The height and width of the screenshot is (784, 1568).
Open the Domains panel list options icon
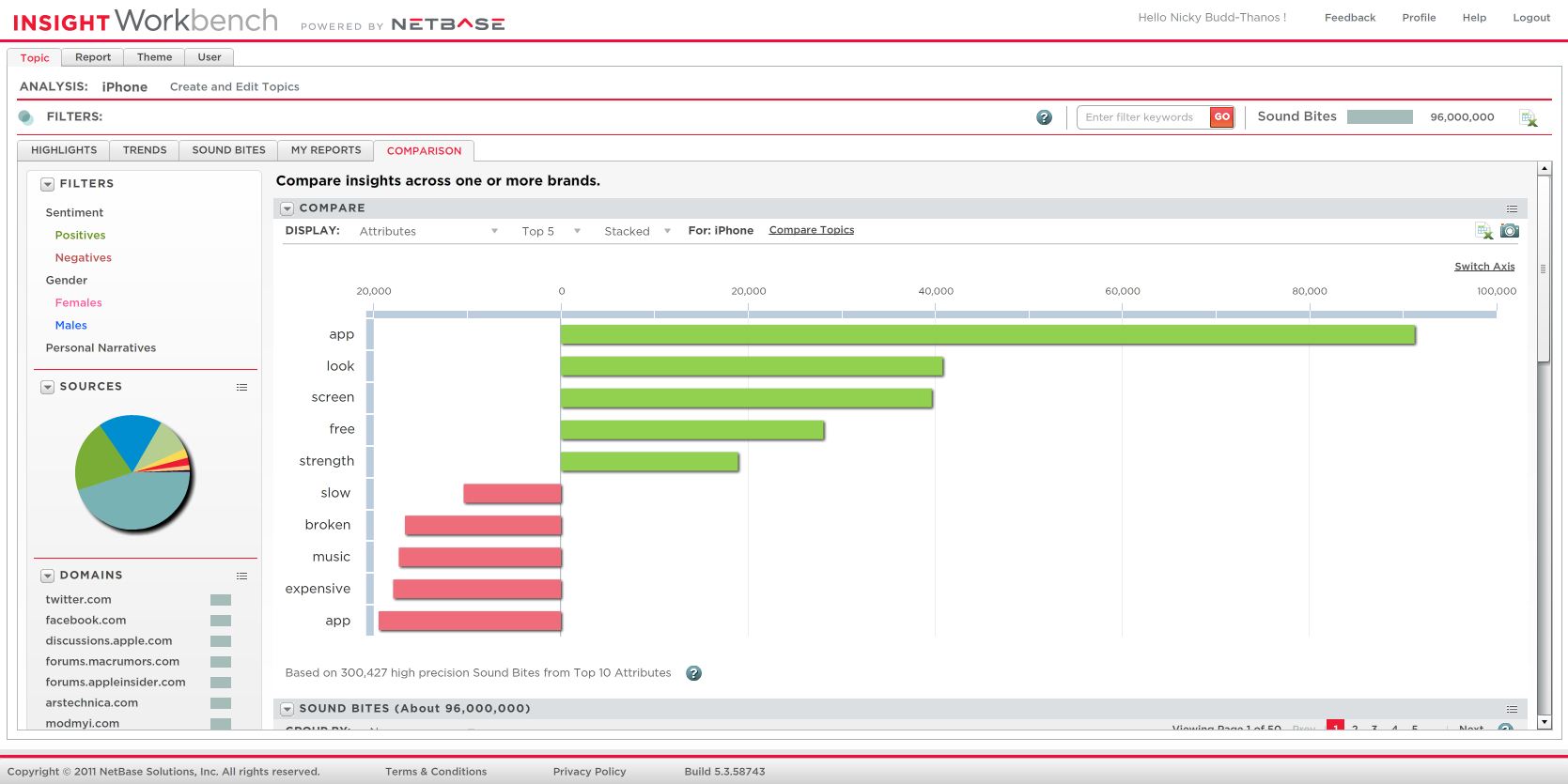pos(241,576)
